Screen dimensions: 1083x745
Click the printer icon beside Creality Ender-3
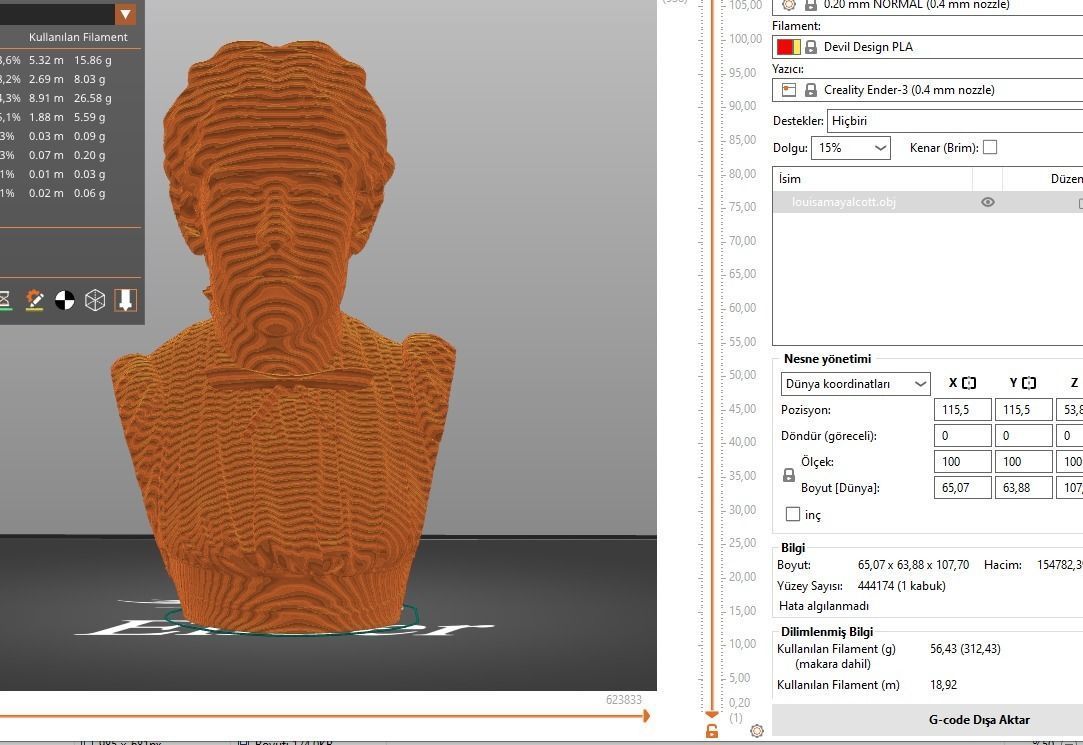(789, 90)
